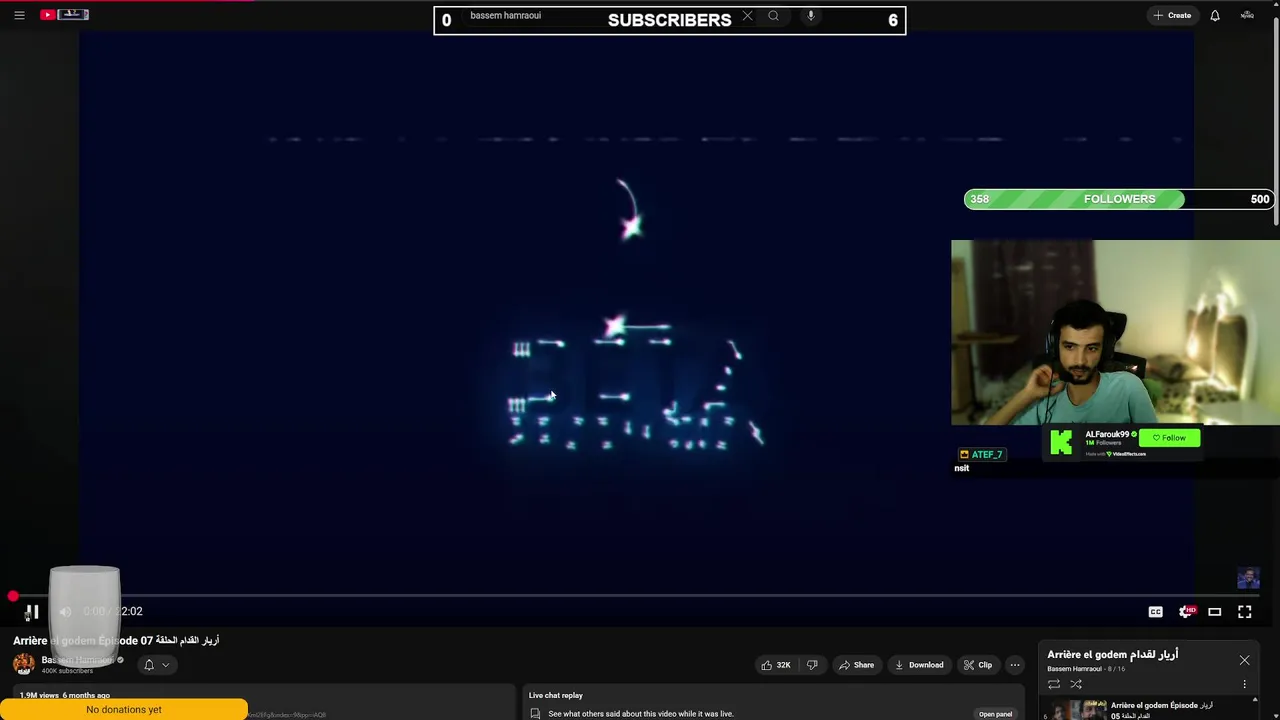Viewport: 1280px width, 720px height.
Task: Click the Kick logo on stream overlay
Action: (1061, 441)
